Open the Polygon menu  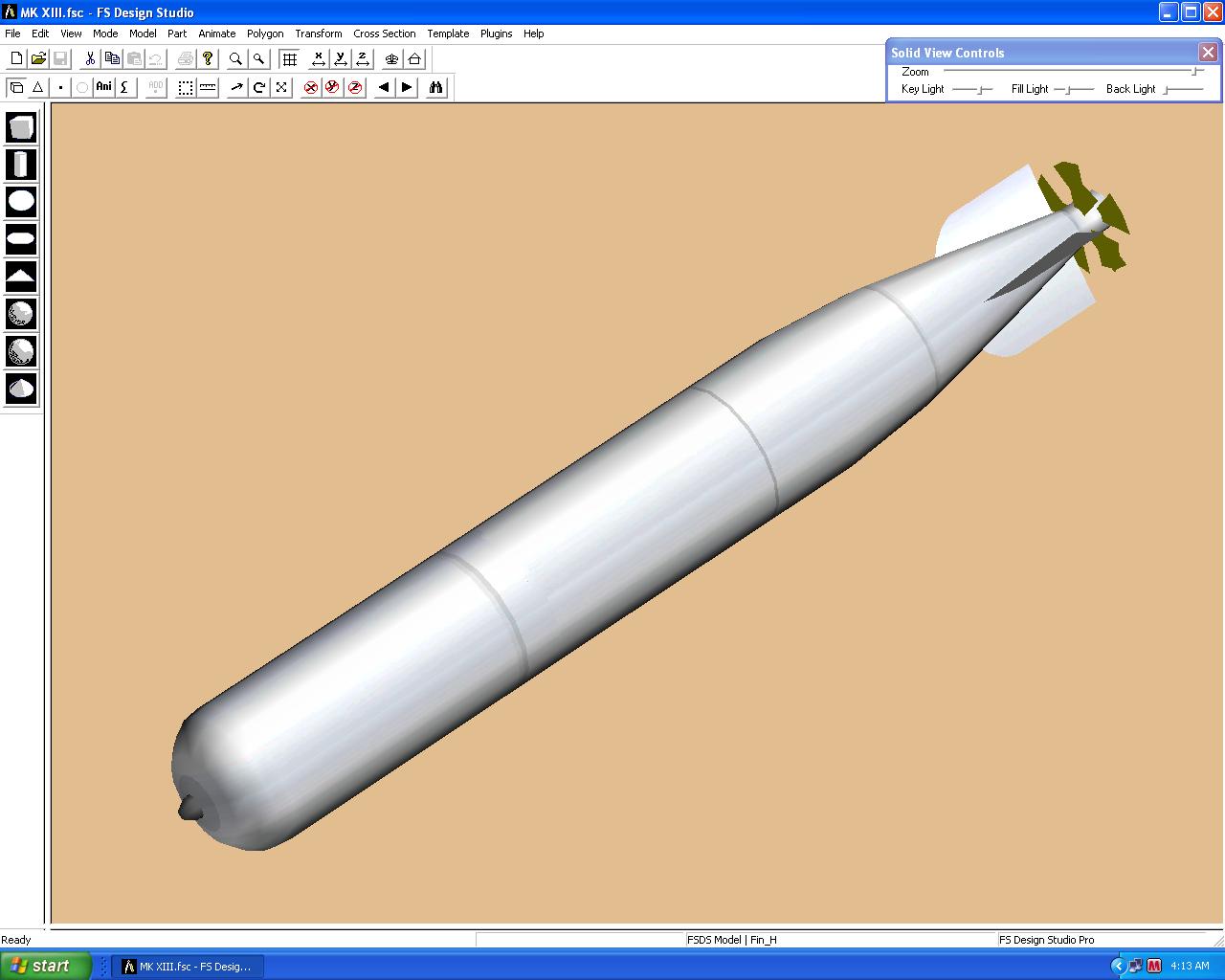tap(265, 33)
